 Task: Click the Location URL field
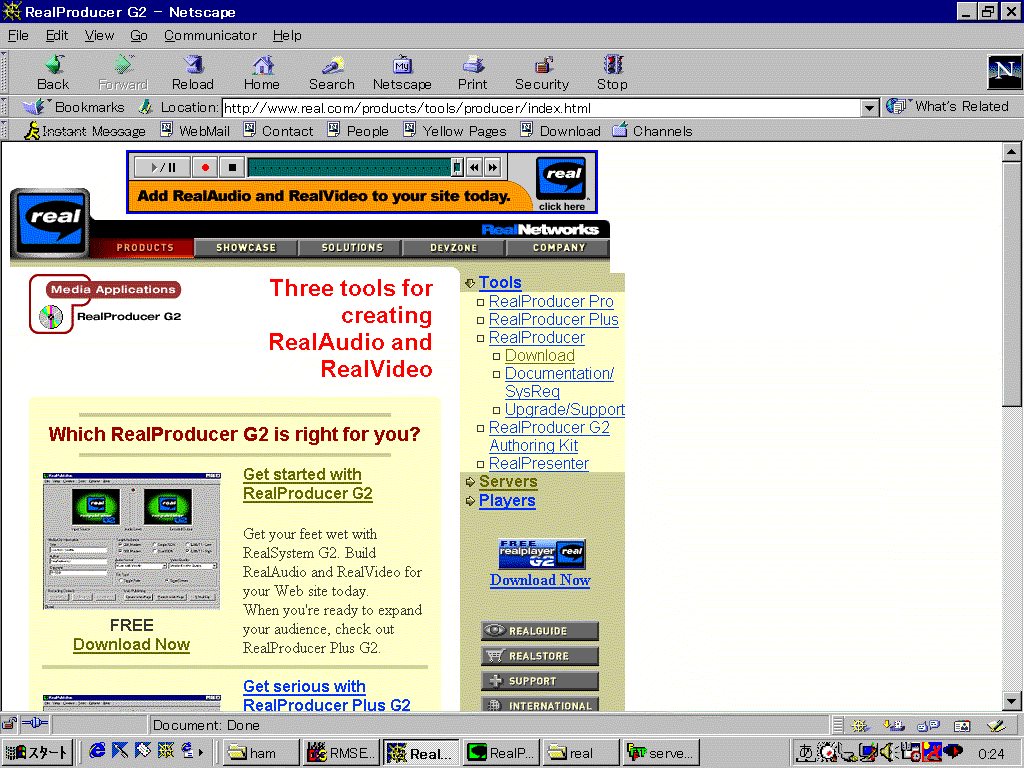(541, 108)
